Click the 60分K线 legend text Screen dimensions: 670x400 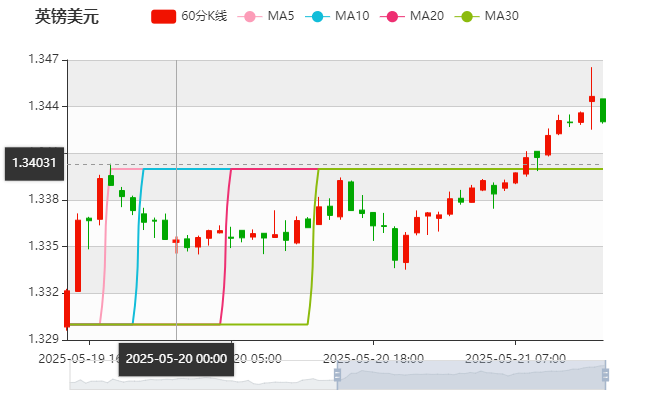tap(204, 16)
